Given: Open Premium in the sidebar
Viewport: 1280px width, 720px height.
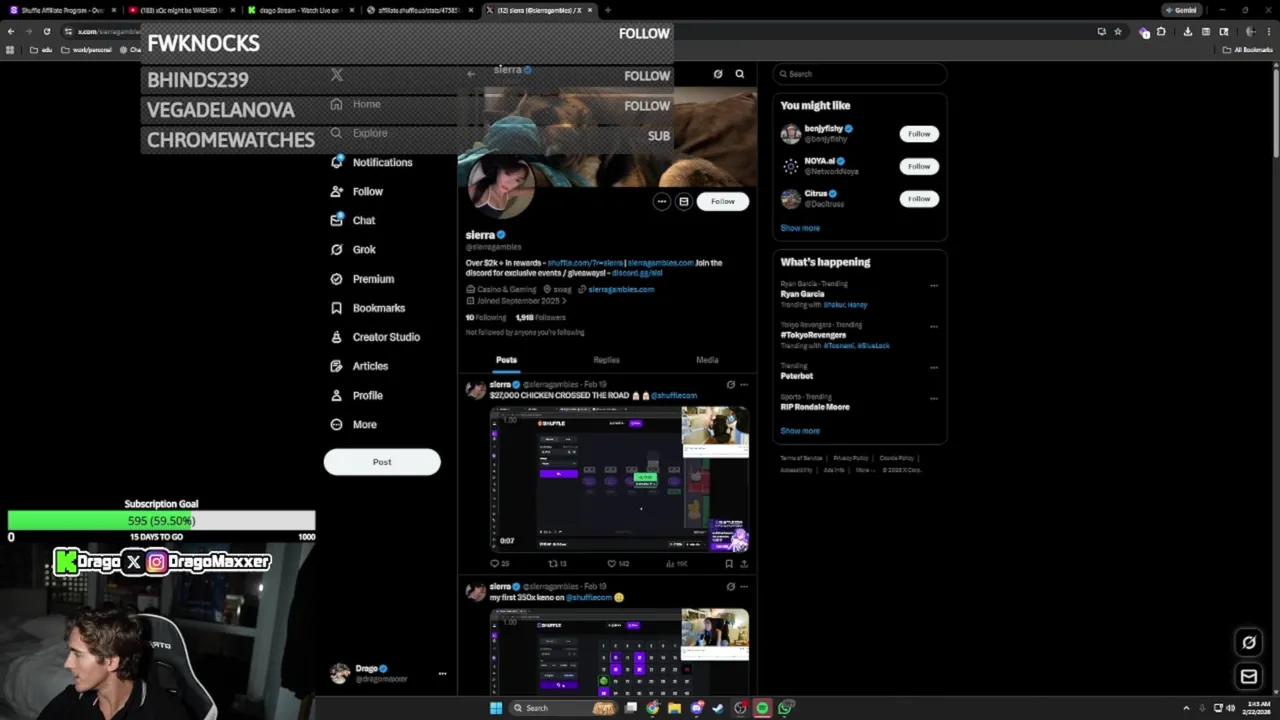Looking at the screenshot, I should click(362, 279).
